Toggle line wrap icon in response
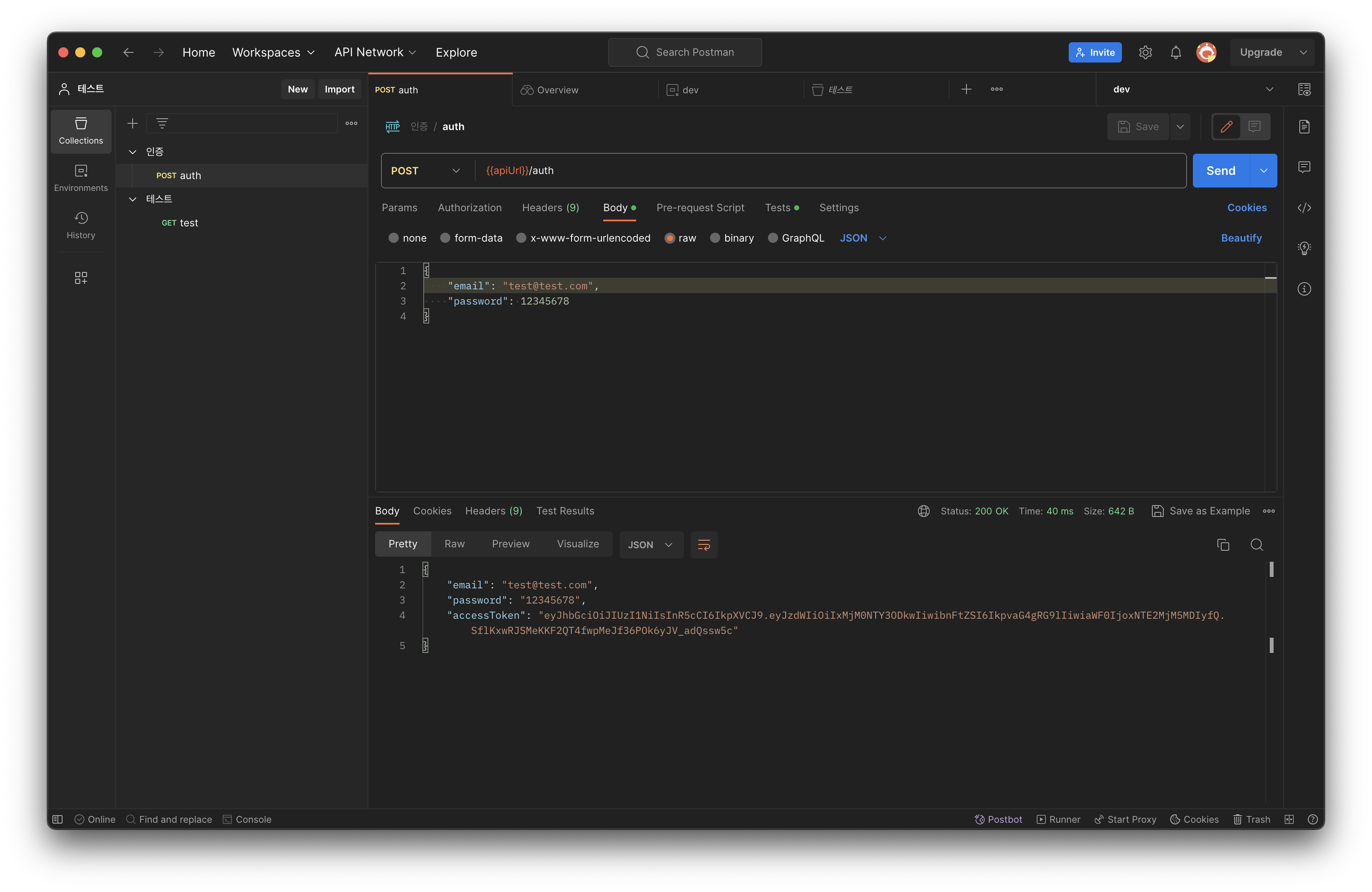This screenshot has width=1372, height=892. click(703, 544)
